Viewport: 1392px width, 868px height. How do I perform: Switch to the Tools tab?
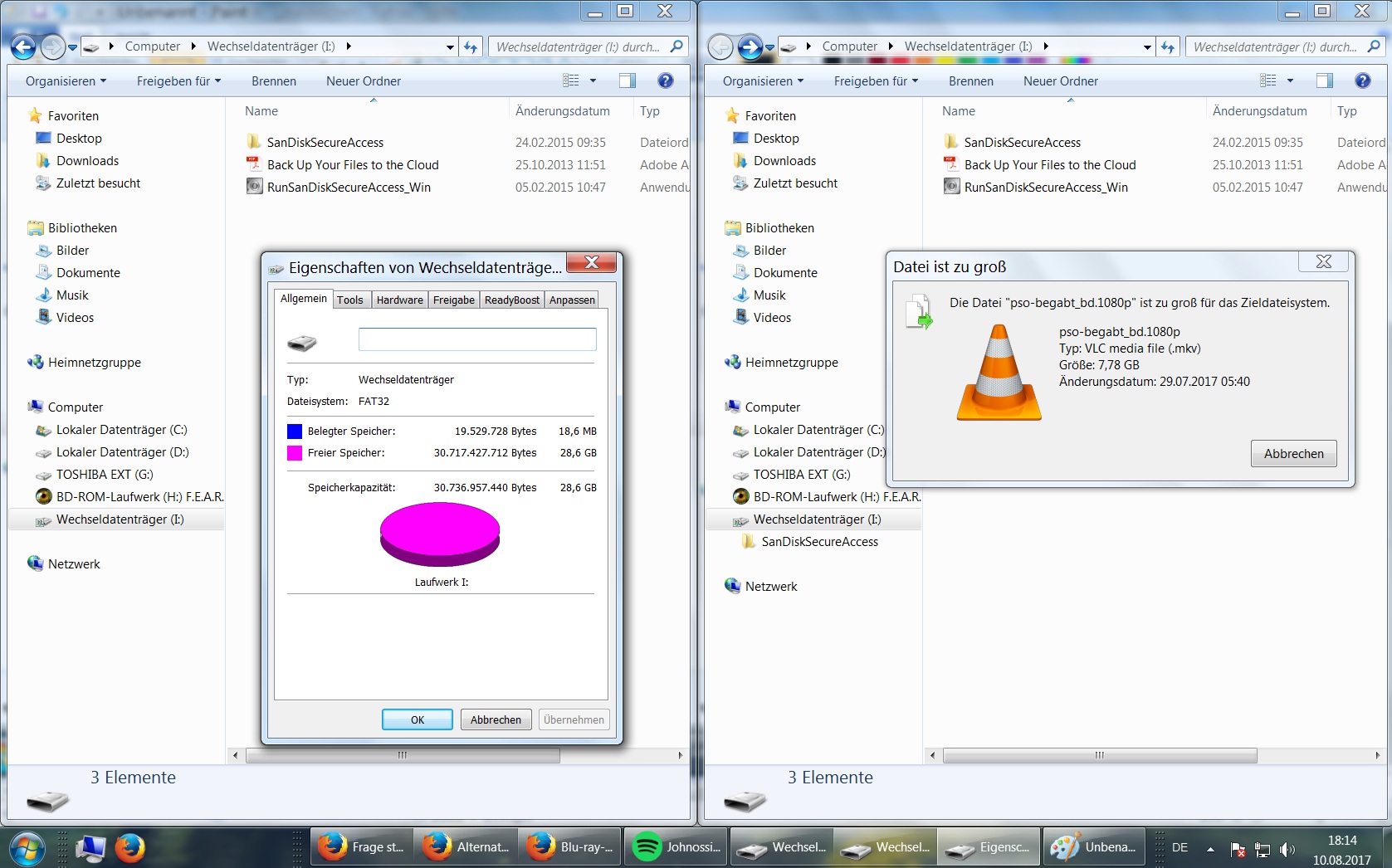pos(349,300)
